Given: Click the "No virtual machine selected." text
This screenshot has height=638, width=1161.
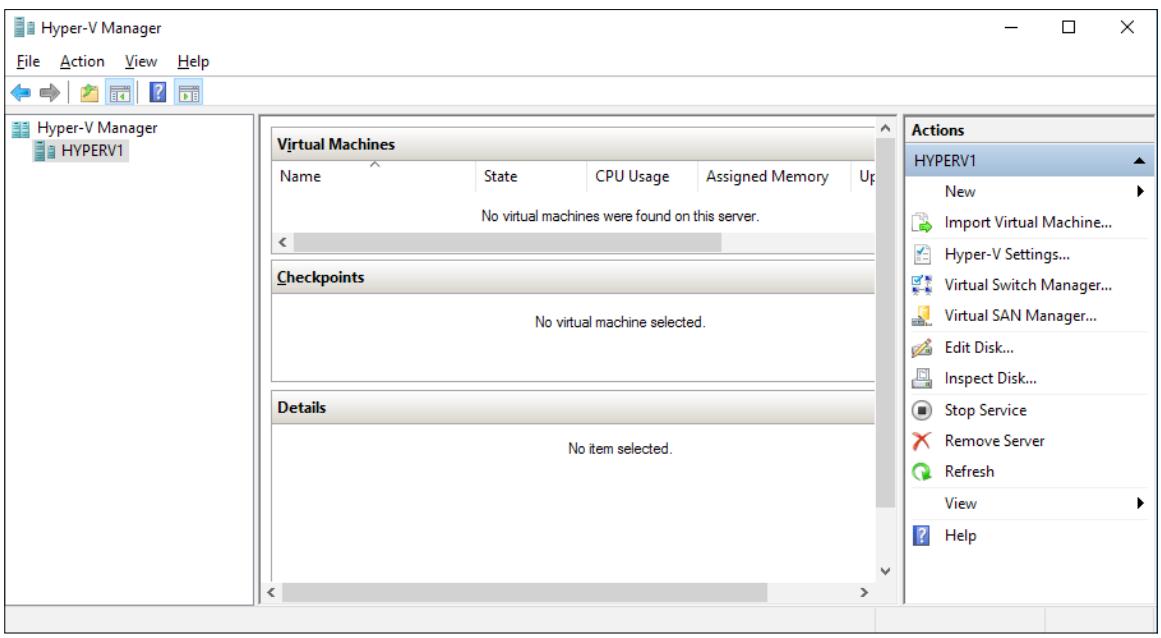Looking at the screenshot, I should pyautogui.click(x=620, y=322).
